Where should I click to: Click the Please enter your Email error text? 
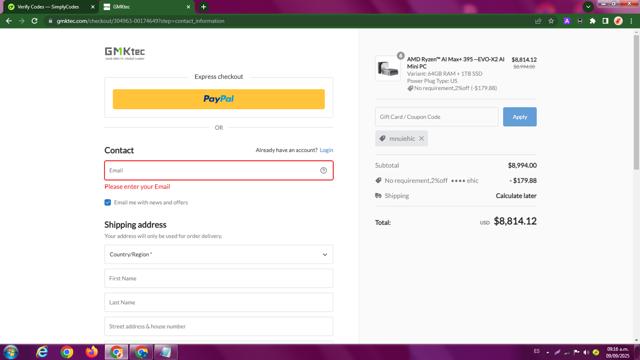pos(137,187)
